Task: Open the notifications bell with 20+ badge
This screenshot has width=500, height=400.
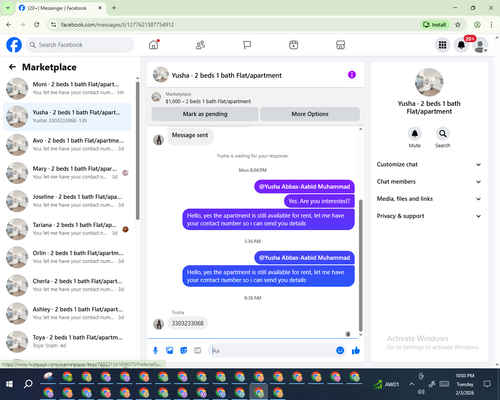Action: [x=461, y=45]
